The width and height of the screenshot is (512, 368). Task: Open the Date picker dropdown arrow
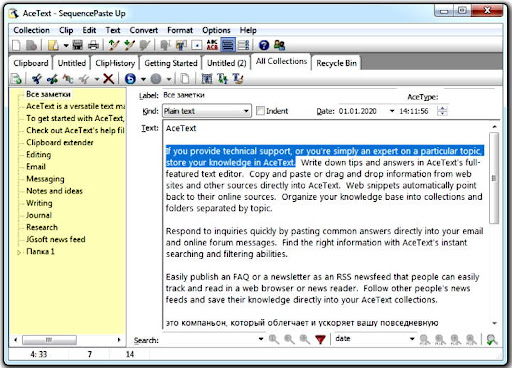coord(392,111)
